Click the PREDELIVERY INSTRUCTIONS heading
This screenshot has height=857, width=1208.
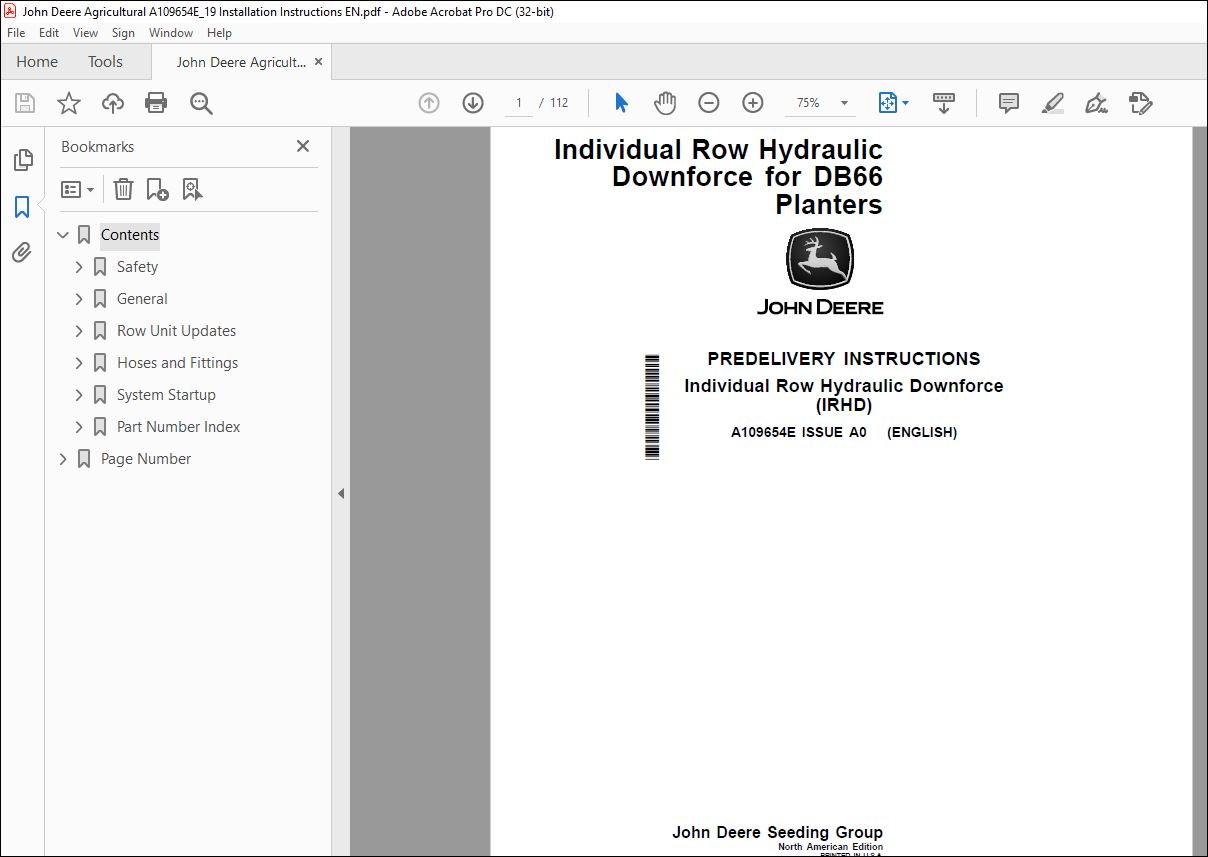(x=844, y=359)
